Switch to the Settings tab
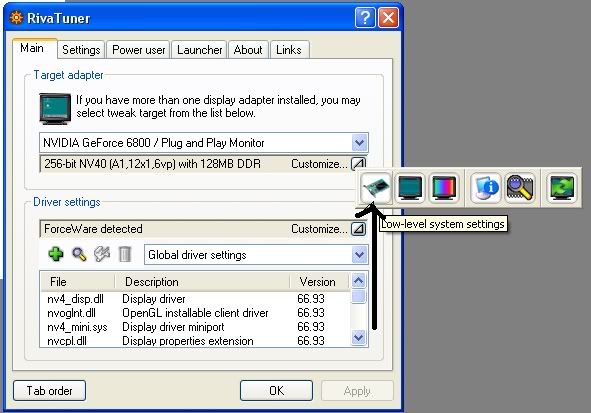Viewport: 591px width, 413px height. [81, 50]
